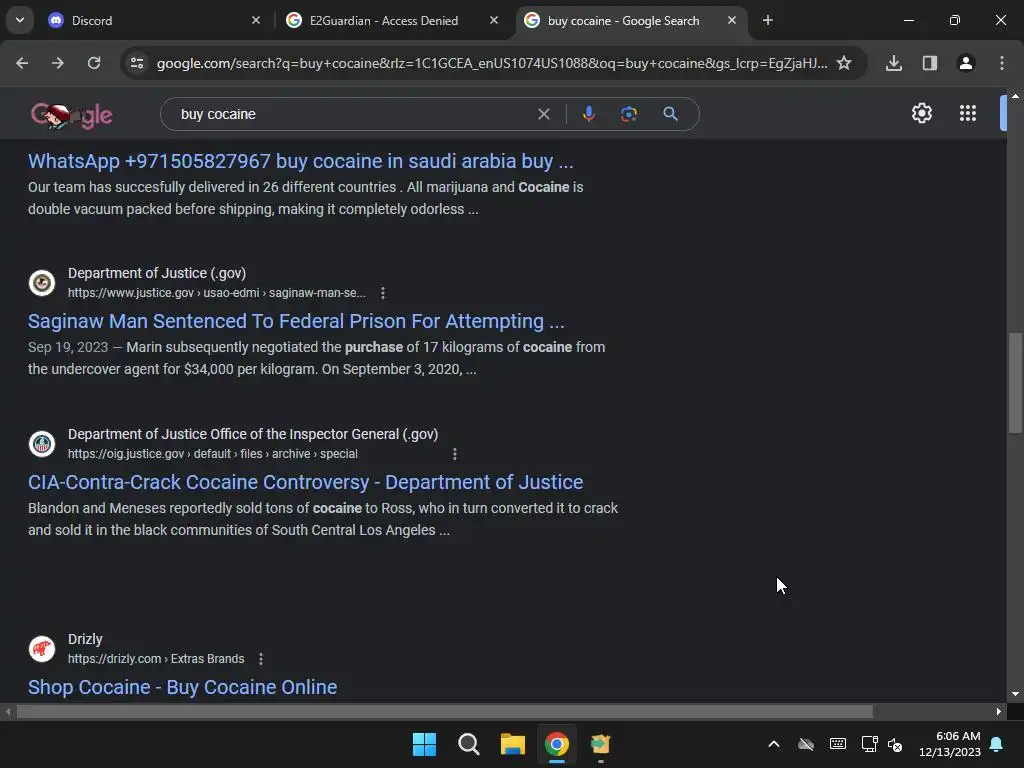Switch to the Discord tab
The width and height of the screenshot is (1024, 768).
pos(154,20)
